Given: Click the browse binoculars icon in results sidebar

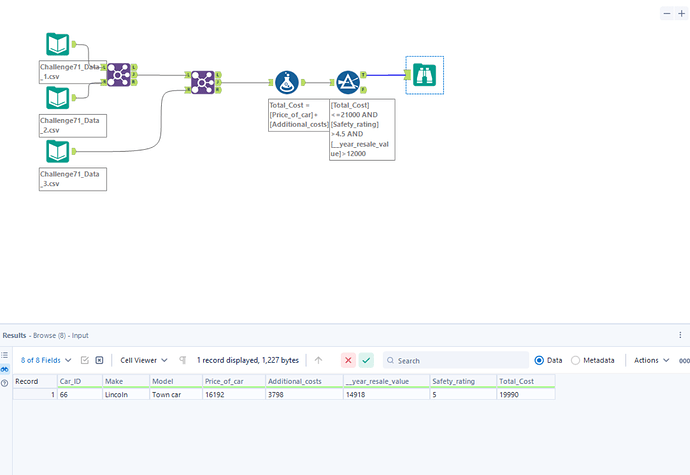Looking at the screenshot, I should (x=4, y=369).
